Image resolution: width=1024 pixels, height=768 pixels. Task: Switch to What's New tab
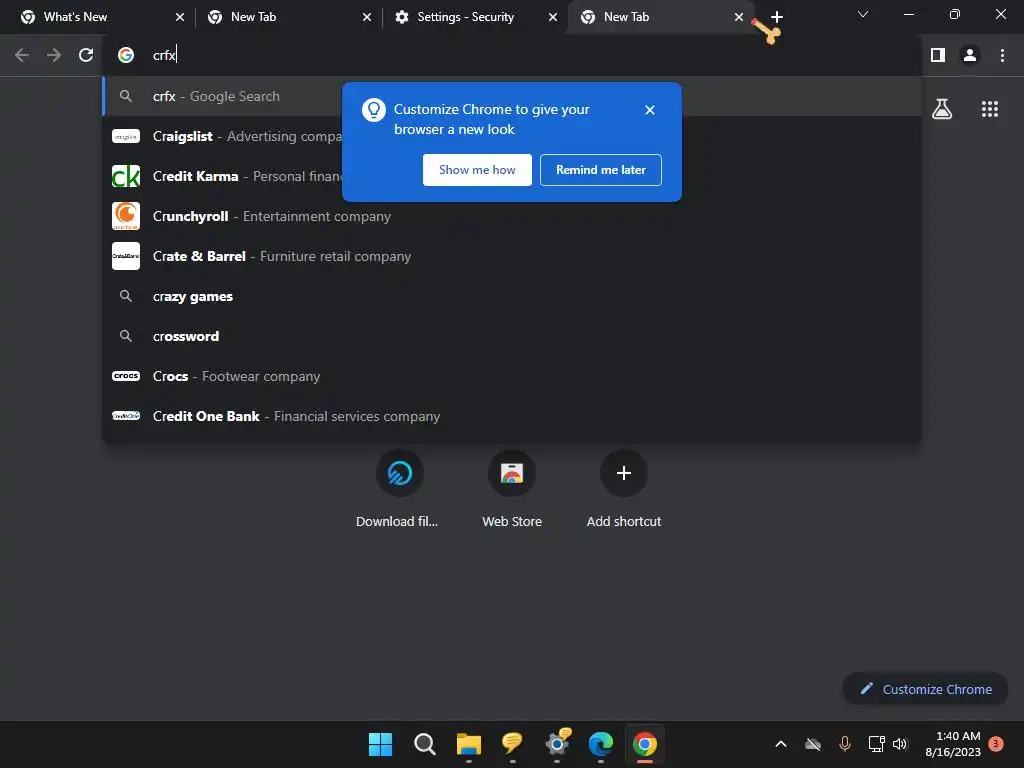(x=98, y=17)
